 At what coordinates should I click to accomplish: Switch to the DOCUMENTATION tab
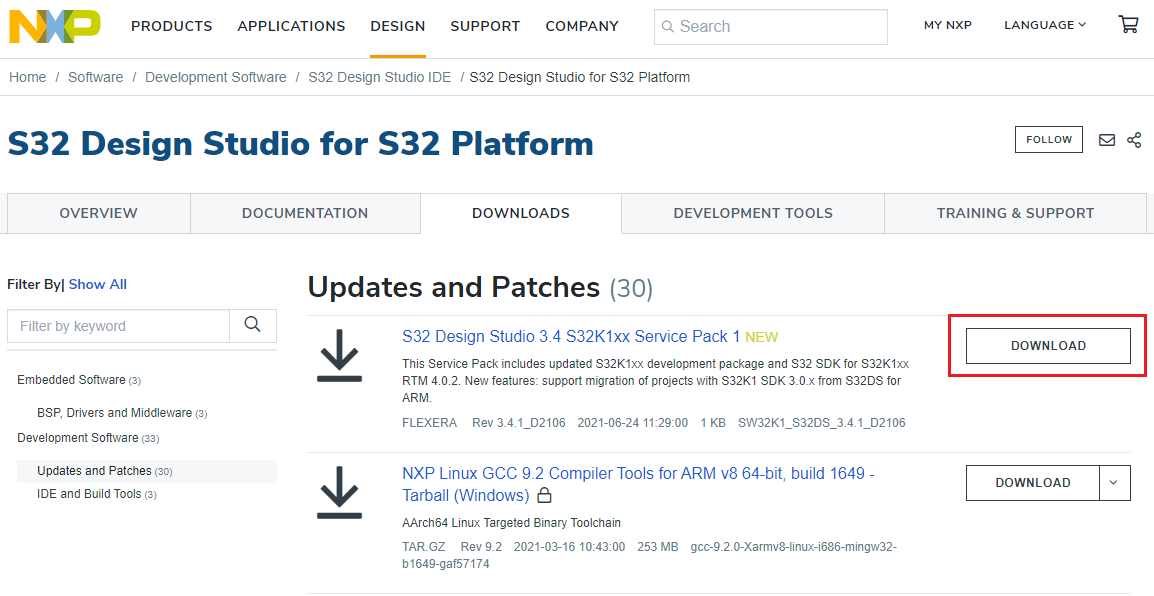[305, 213]
